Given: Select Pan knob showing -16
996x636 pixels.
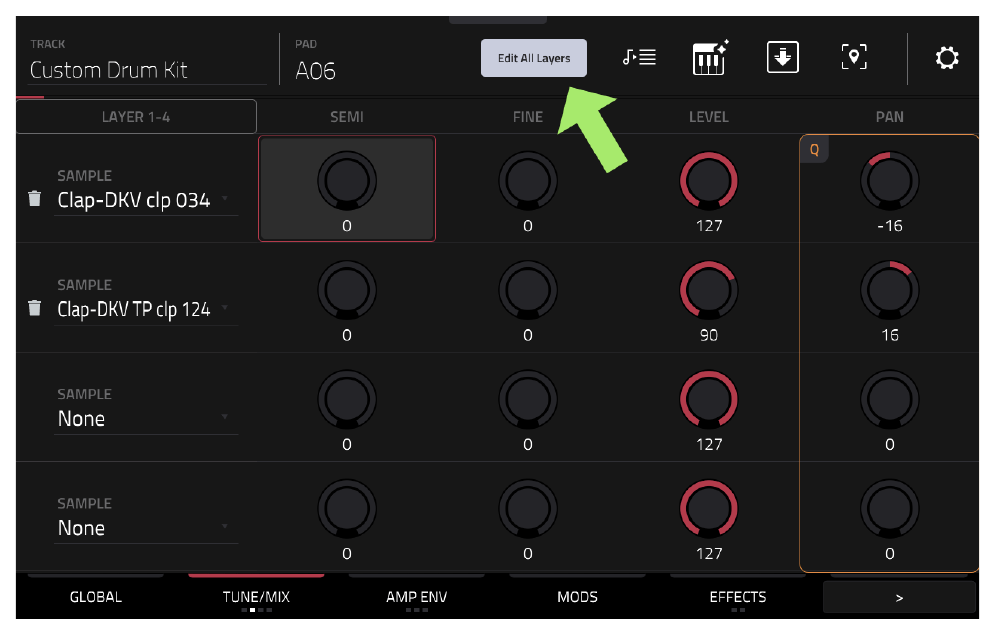Looking at the screenshot, I should (889, 181).
